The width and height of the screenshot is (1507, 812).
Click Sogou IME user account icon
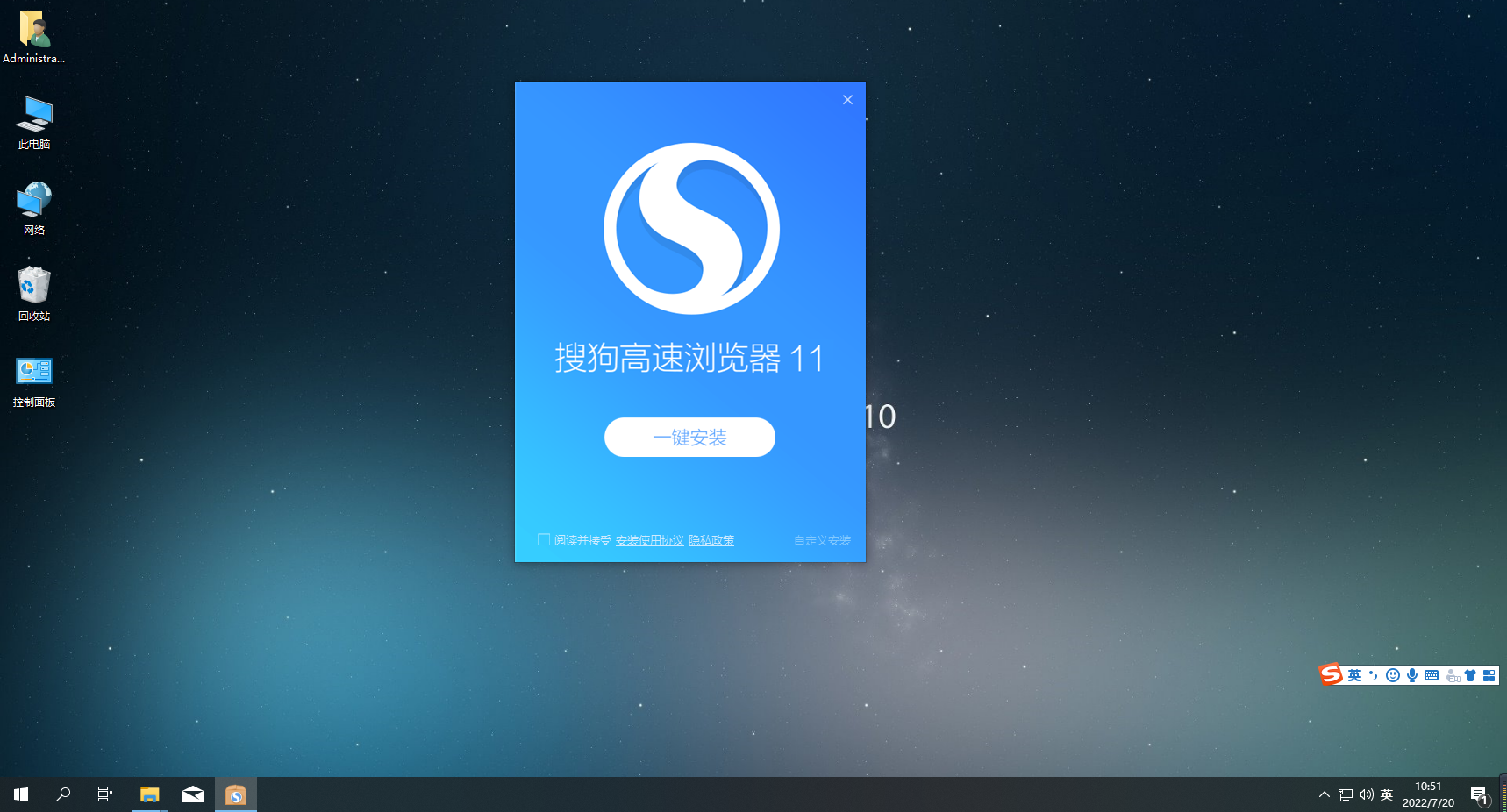1453,675
